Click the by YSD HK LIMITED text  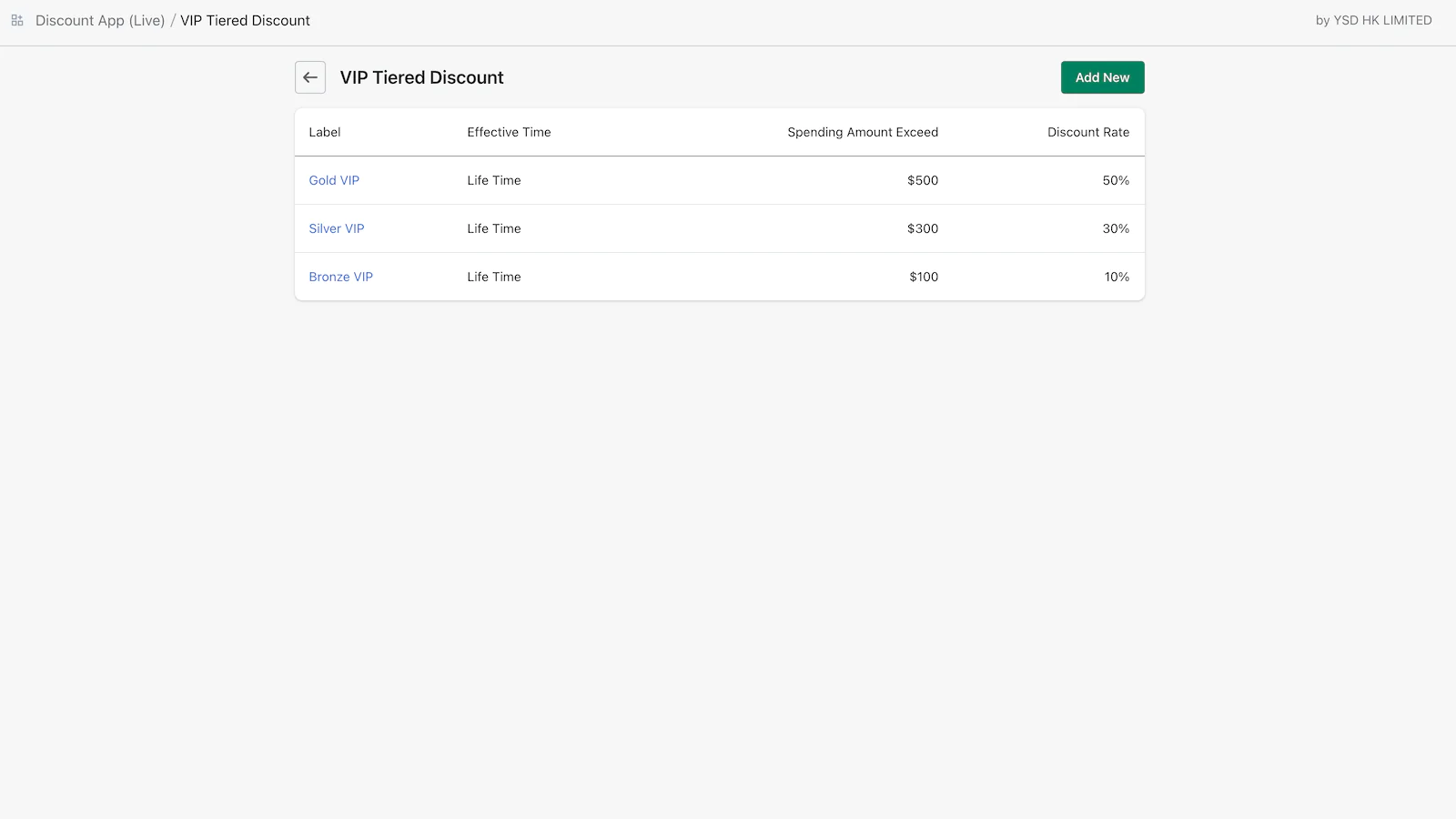1373,20
